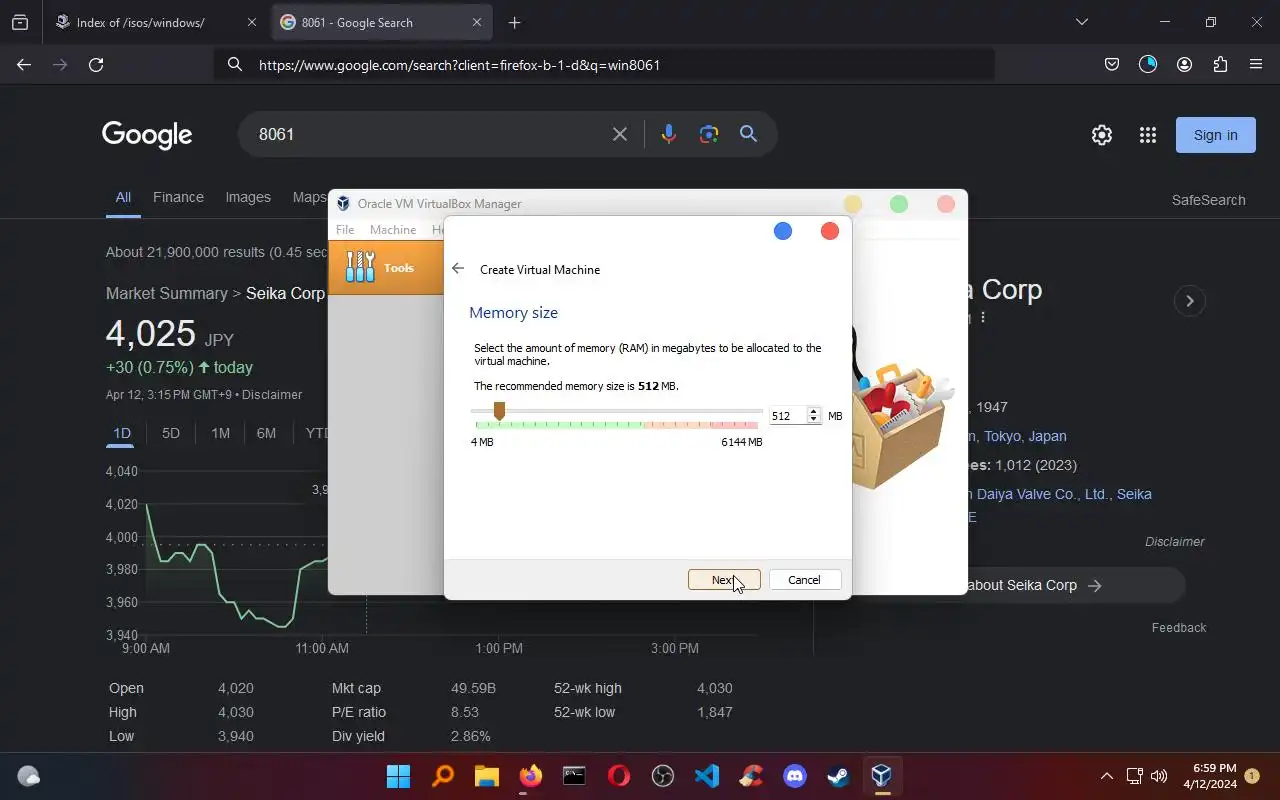Screen dimensions: 1280x800
Task: Open File Explorer from the taskbar
Action: click(486, 776)
